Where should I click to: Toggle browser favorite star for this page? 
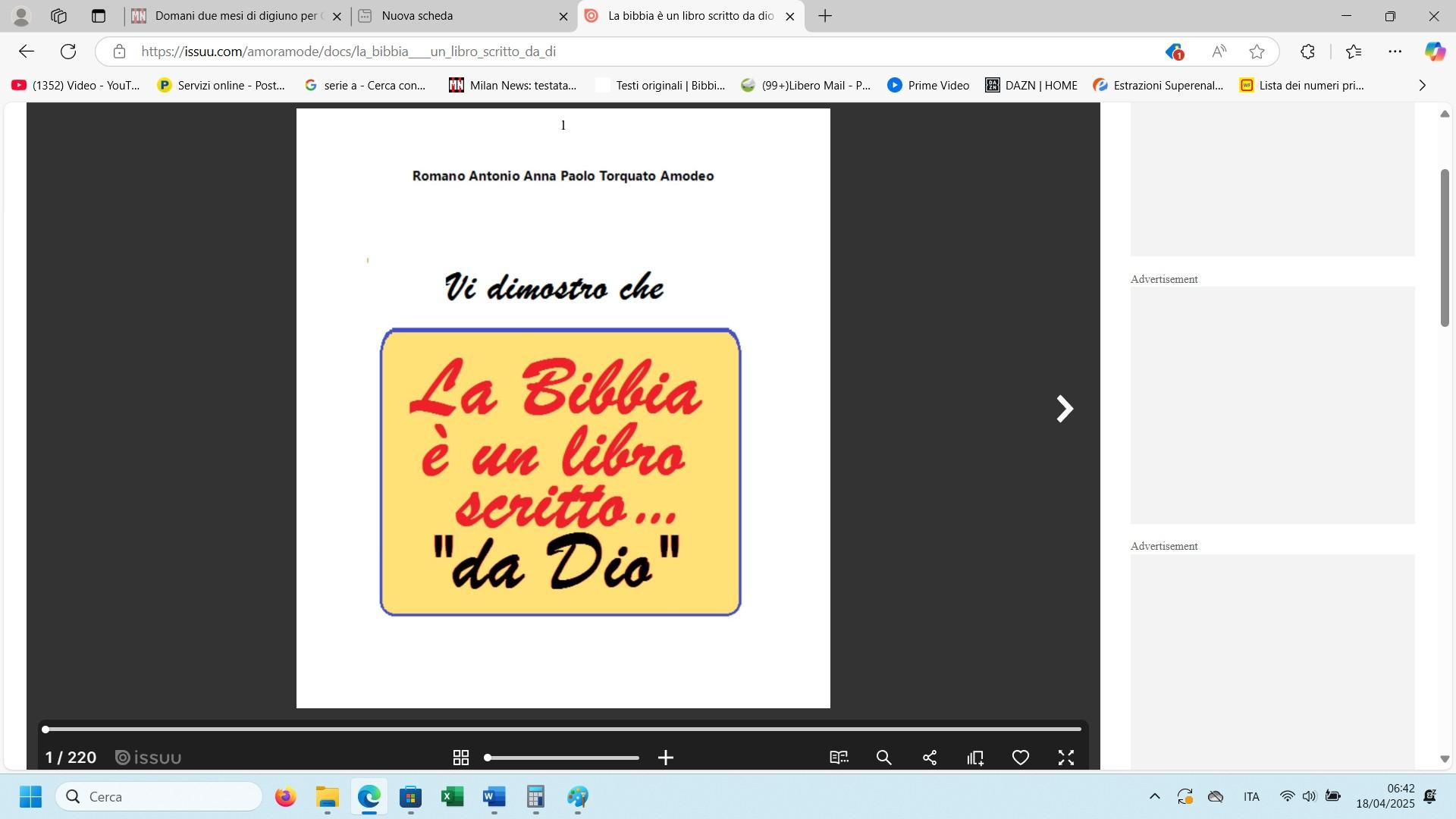[1257, 52]
